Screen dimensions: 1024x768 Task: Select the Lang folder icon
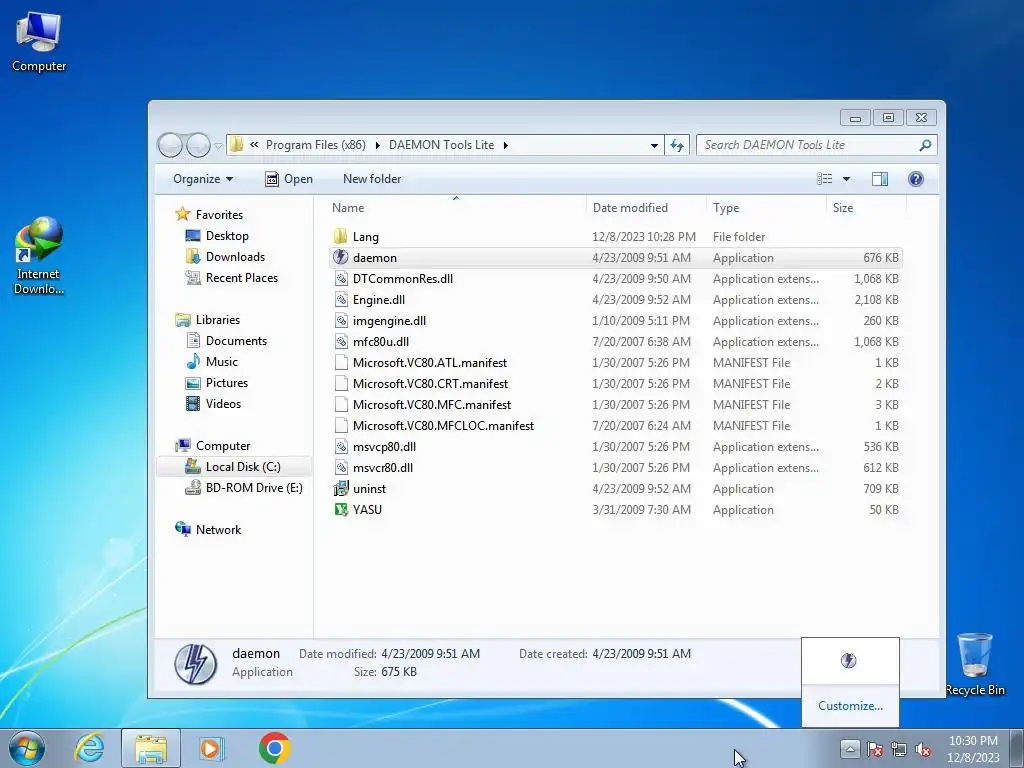340,236
